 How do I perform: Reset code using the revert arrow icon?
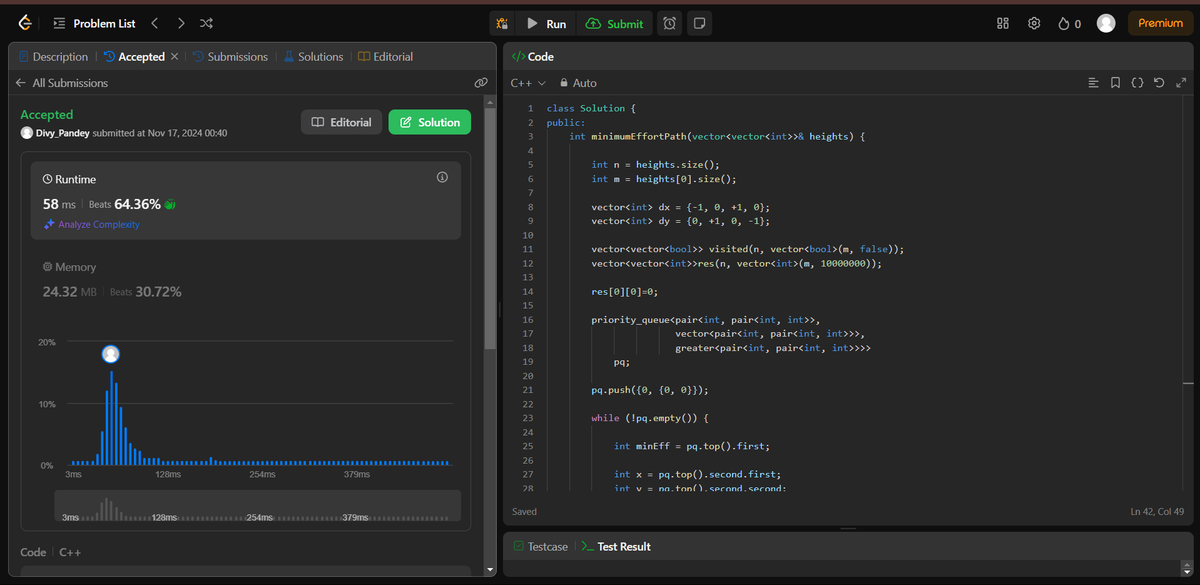pos(1158,84)
